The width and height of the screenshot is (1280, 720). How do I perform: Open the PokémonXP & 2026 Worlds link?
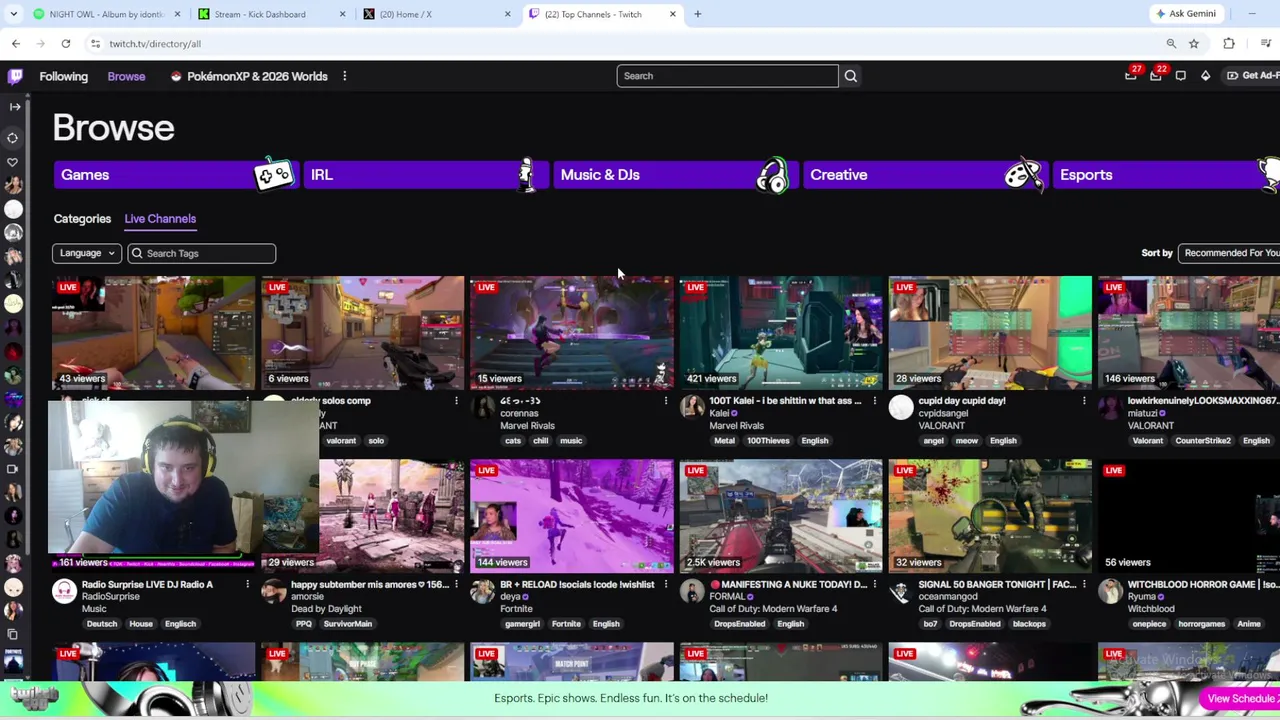pos(249,76)
